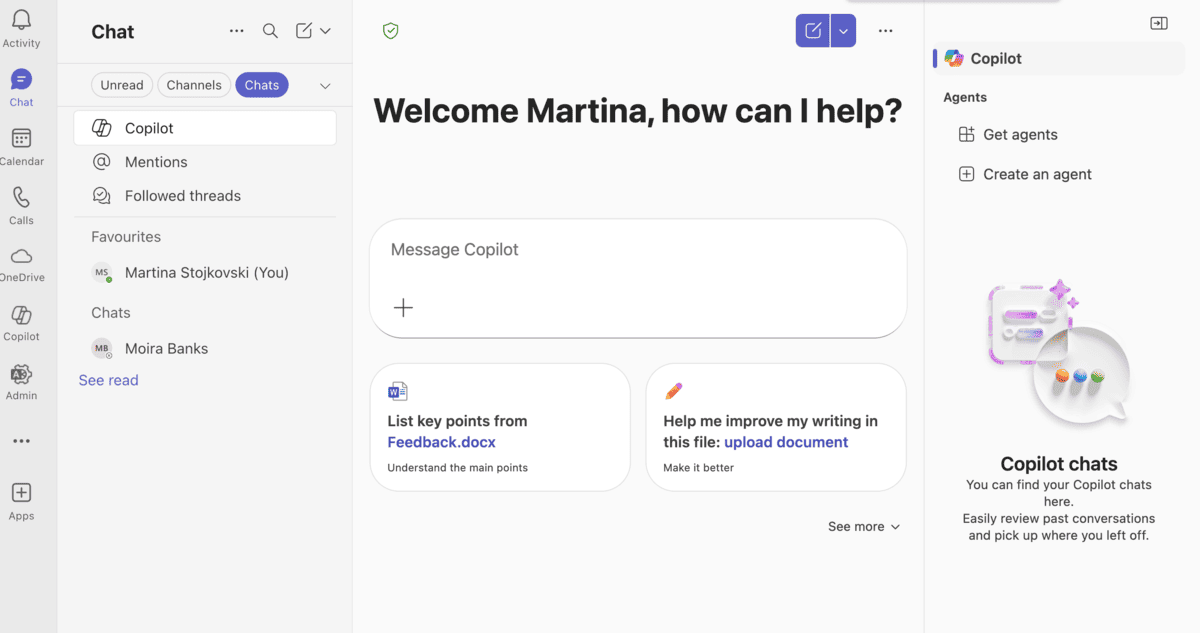Open the dropdown arrow on the new chat button
Image resolution: width=1200 pixels, height=633 pixels.
(x=843, y=30)
